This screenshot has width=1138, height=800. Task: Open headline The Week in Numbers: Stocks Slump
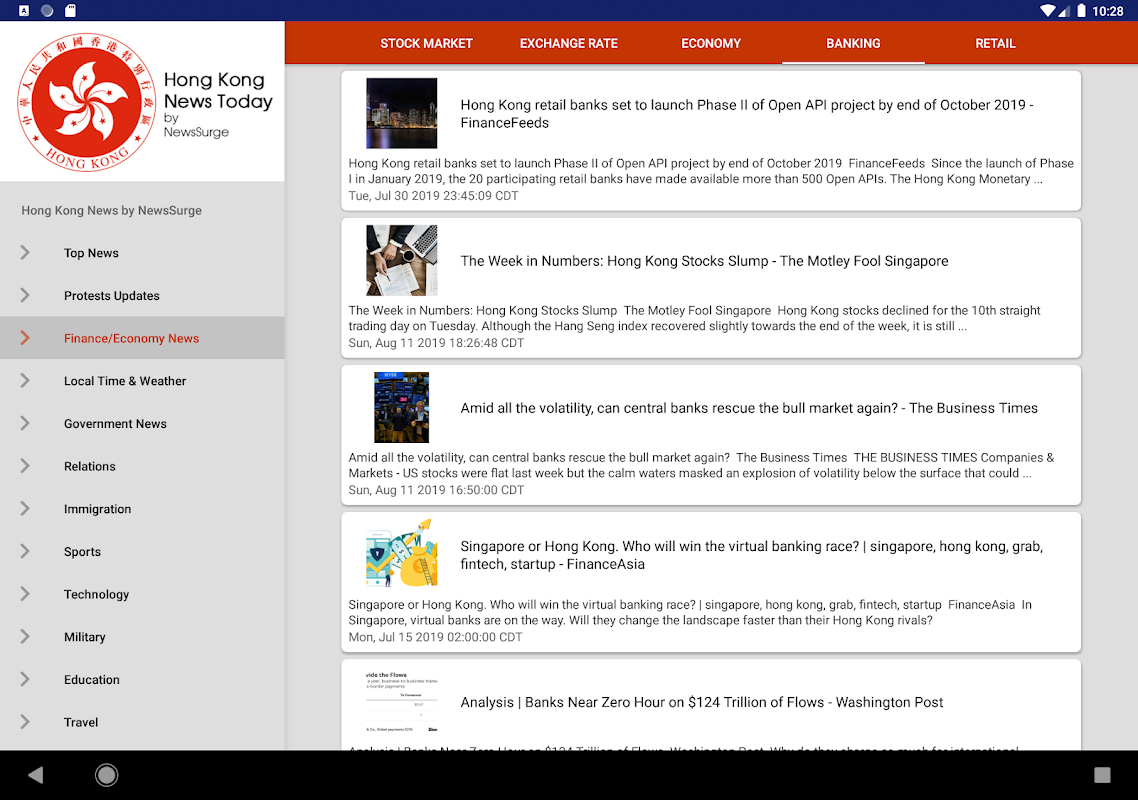tap(704, 261)
